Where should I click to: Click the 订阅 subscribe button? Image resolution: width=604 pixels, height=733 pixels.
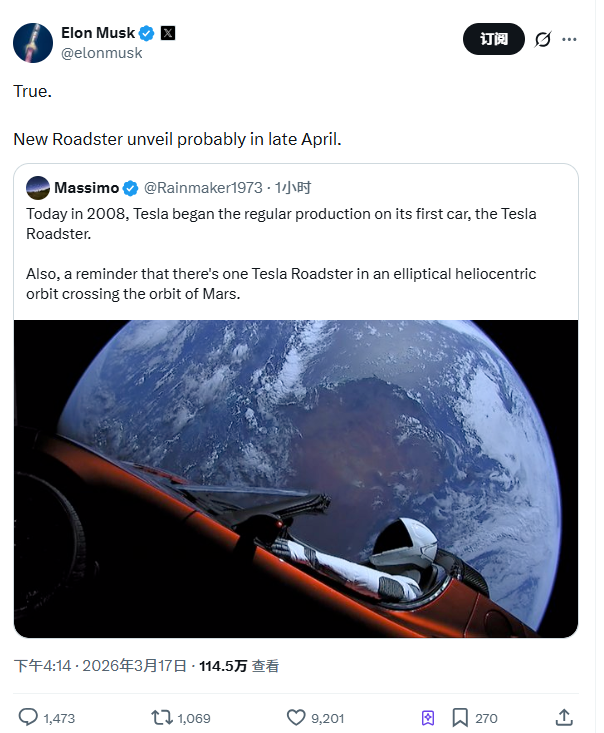pos(493,39)
